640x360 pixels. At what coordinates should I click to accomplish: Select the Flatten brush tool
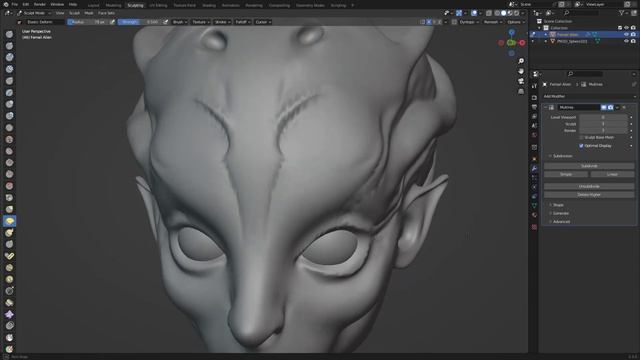(x=9, y=151)
